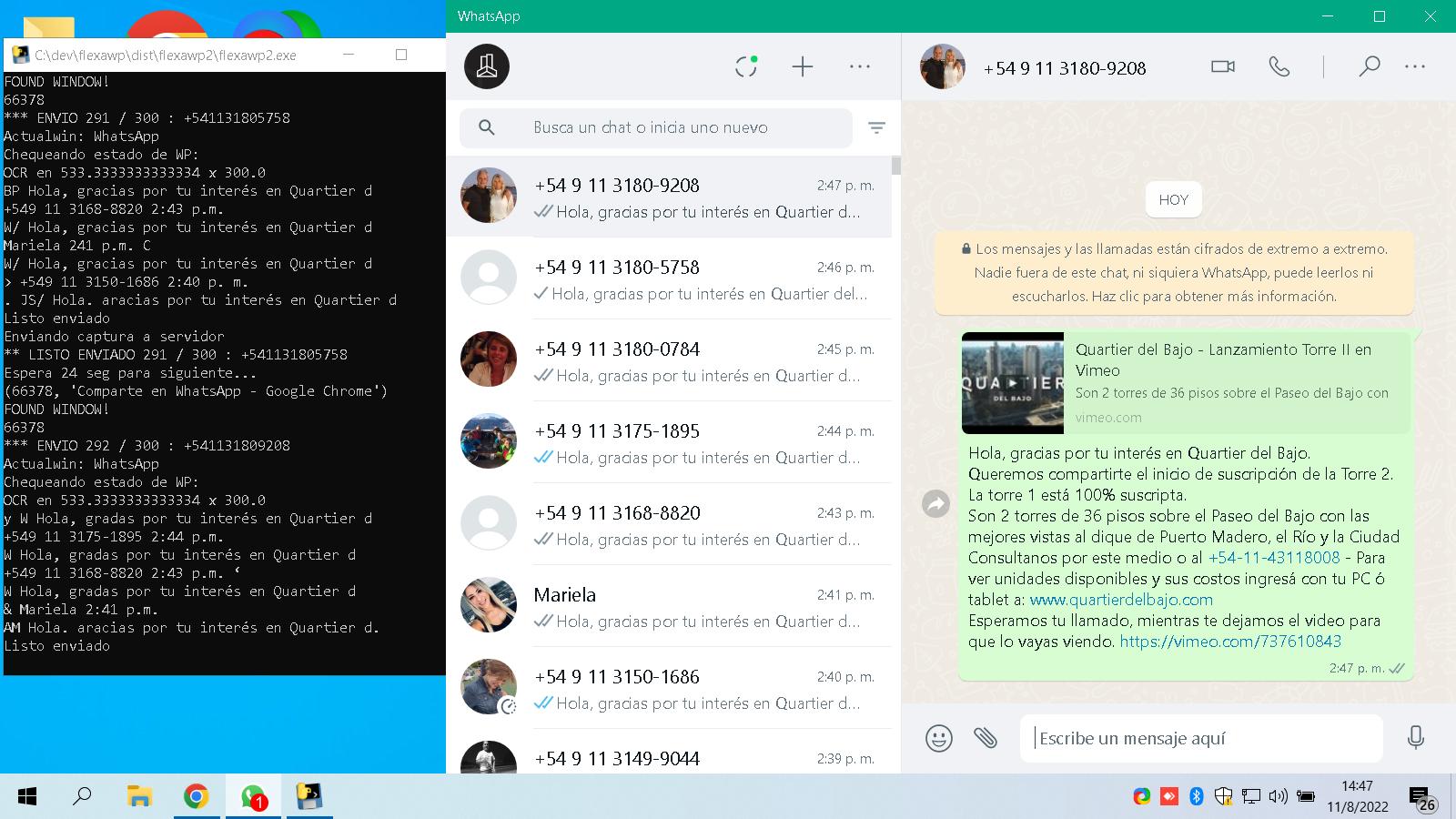The height and width of the screenshot is (819, 1456).
Task: Click avatar of chat 3175-1895
Action: tap(489, 441)
